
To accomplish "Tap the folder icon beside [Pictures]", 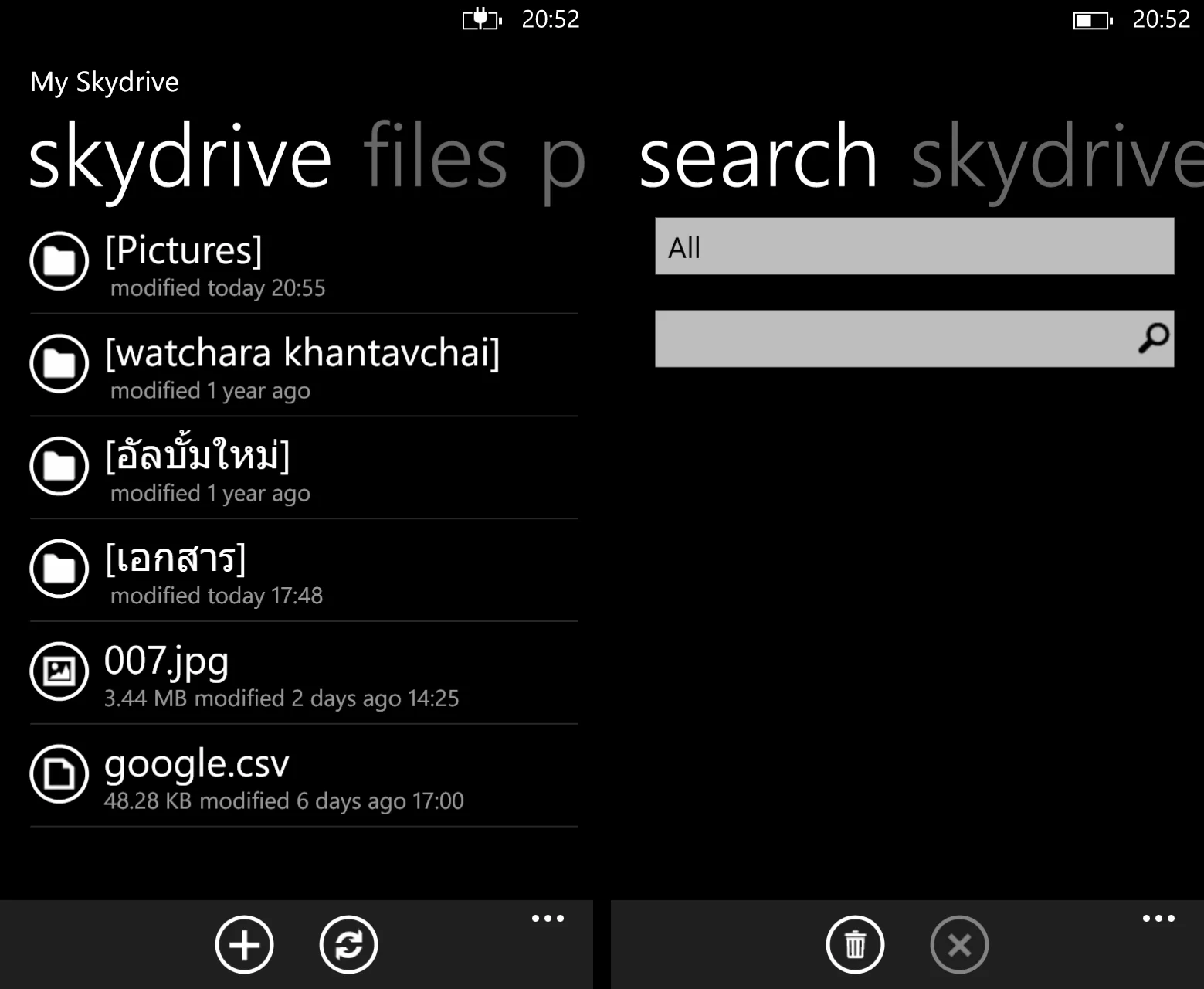I will coord(59,261).
